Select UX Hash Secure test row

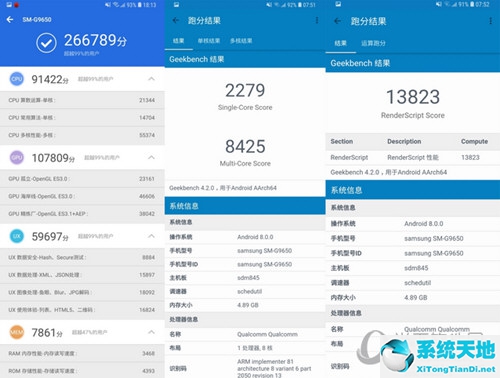(x=82, y=257)
